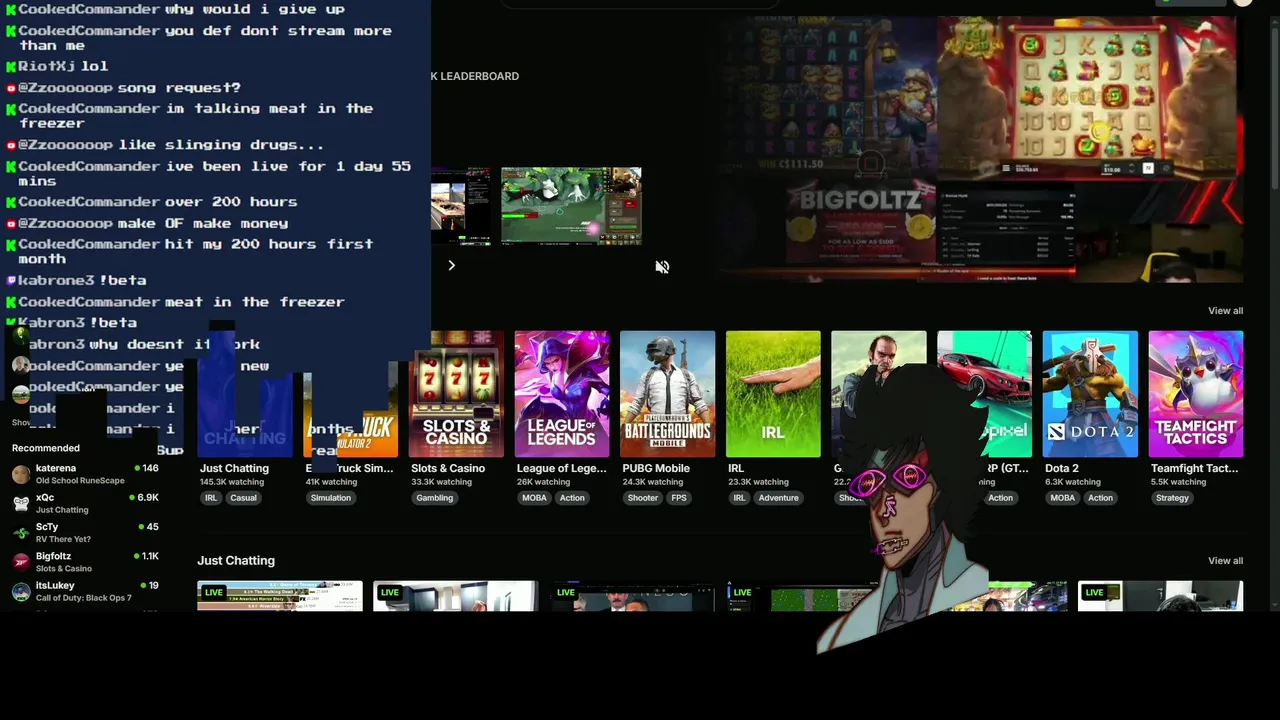Click the Teamfight Tactics category title
Viewport: 1280px width, 720px height.
pos(1195,468)
